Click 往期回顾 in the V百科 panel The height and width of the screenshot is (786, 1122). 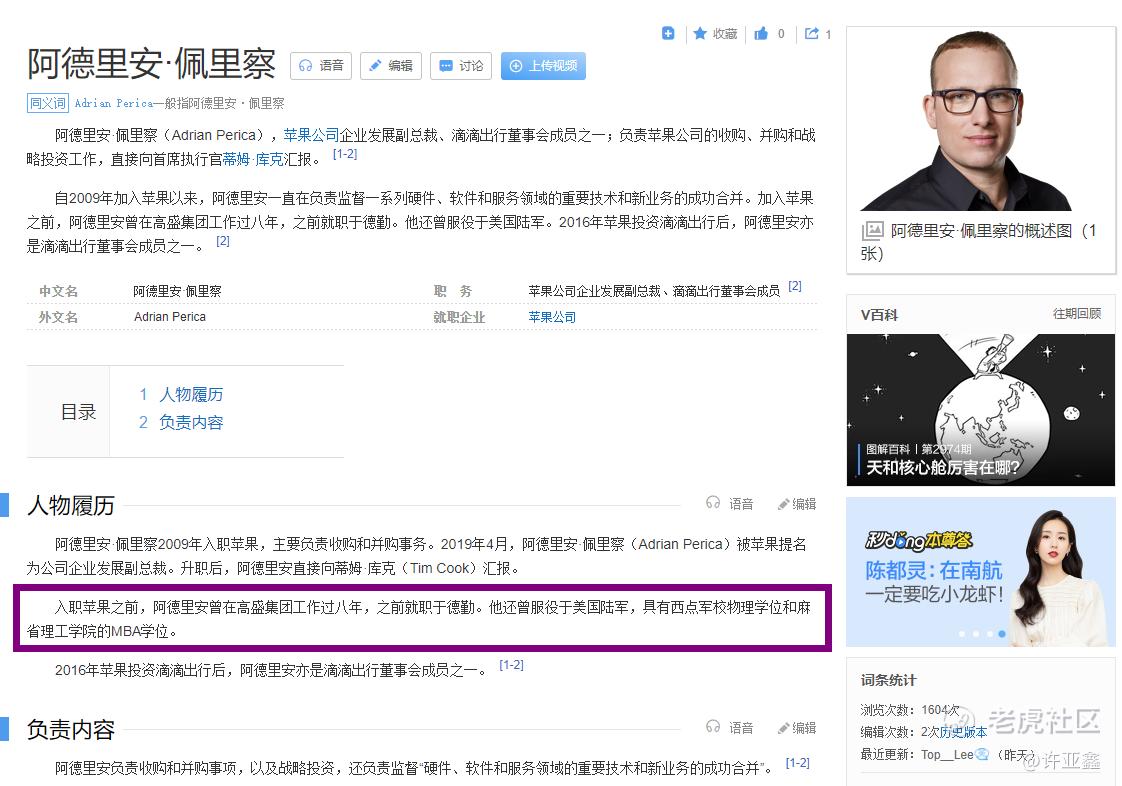click(1077, 314)
